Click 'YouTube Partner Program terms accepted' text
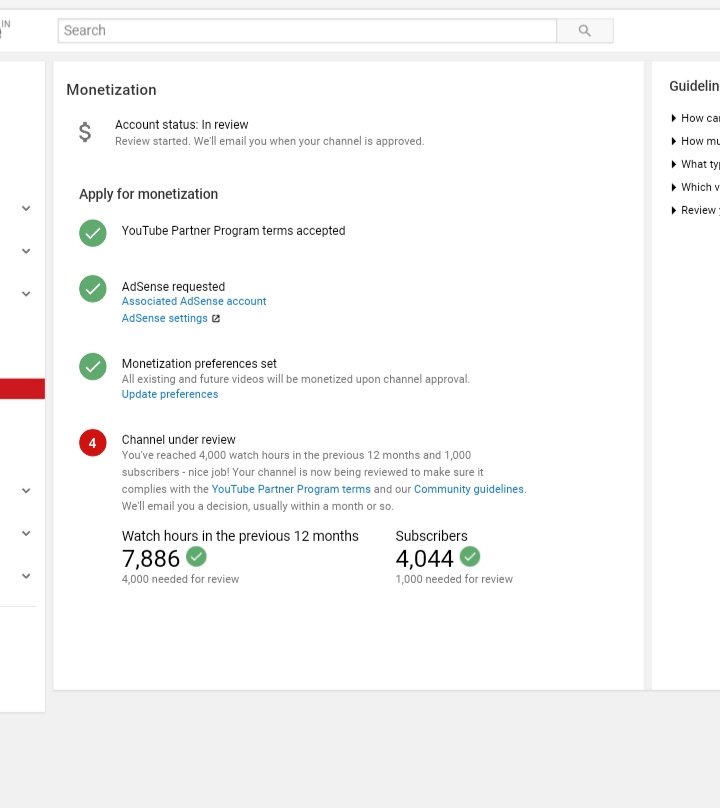The width and height of the screenshot is (720, 808). pyautogui.click(x=233, y=231)
